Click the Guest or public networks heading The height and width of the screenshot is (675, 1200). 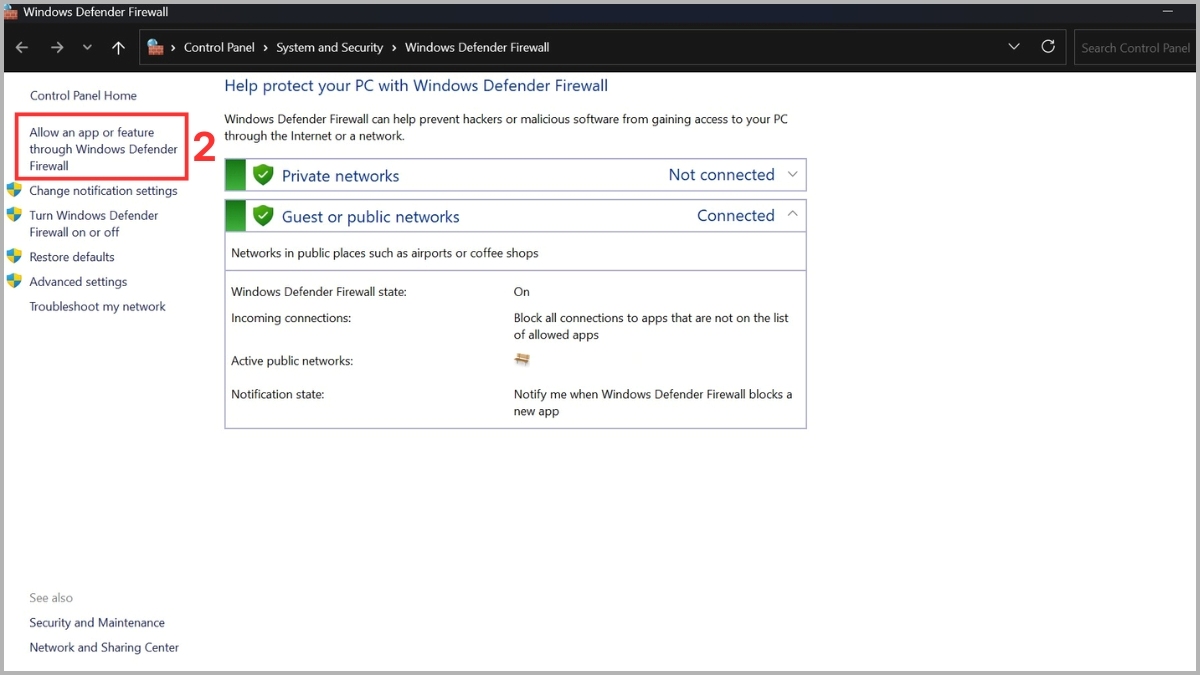tap(371, 217)
